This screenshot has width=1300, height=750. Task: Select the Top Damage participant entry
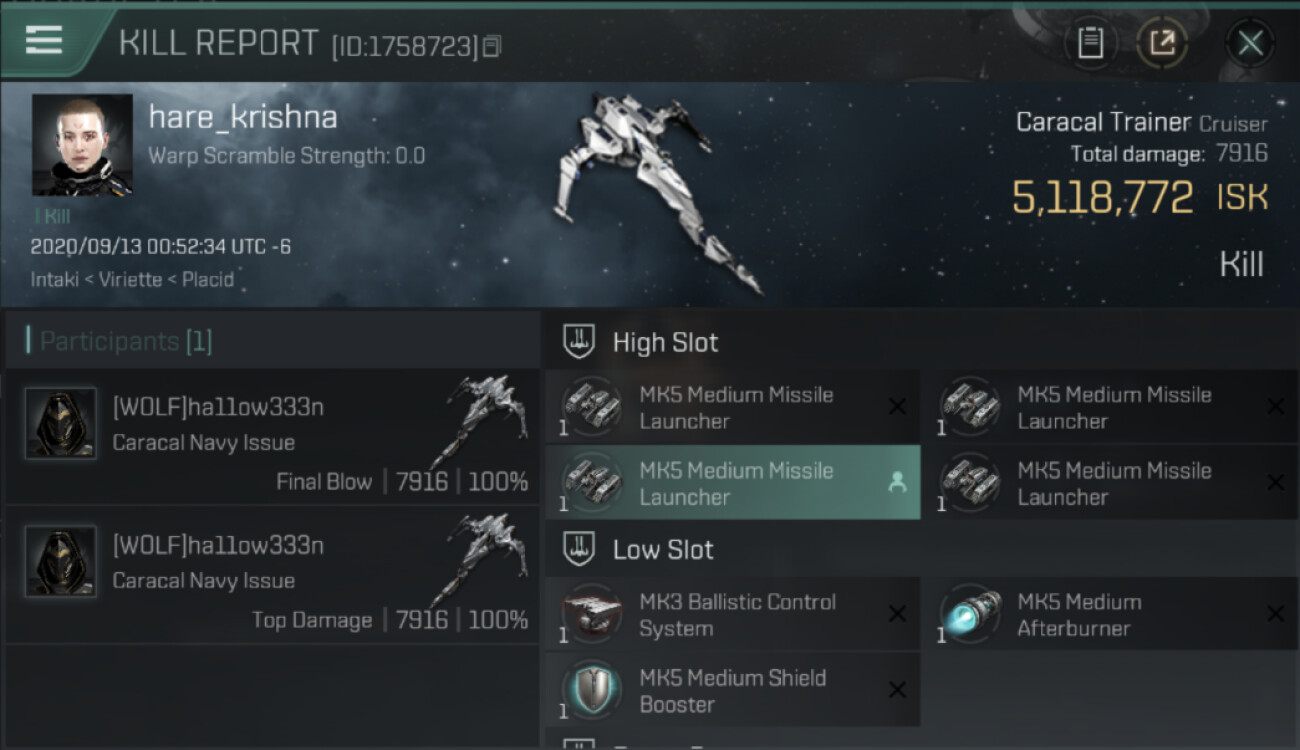pyautogui.click(x=272, y=576)
